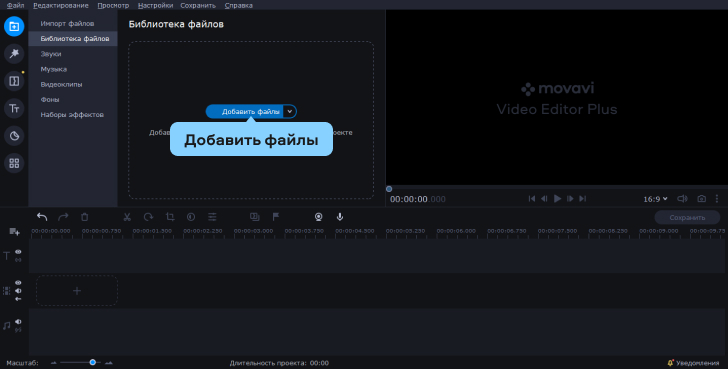The width and height of the screenshot is (728, 369).
Task: Open the Transitions tab in sidebar
Action: 14,81
